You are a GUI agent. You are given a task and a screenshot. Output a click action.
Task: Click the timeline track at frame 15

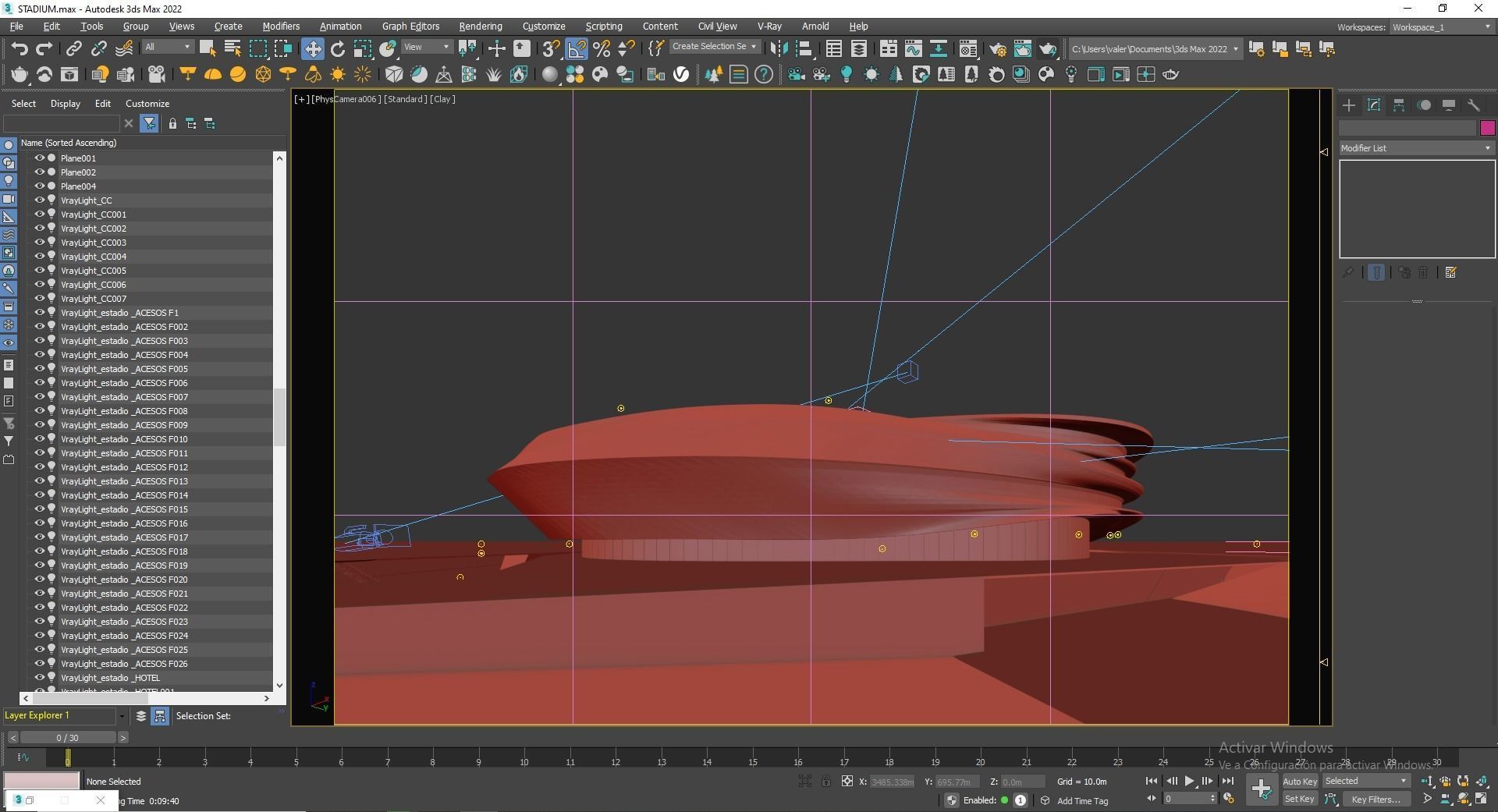pyautogui.click(x=753, y=757)
